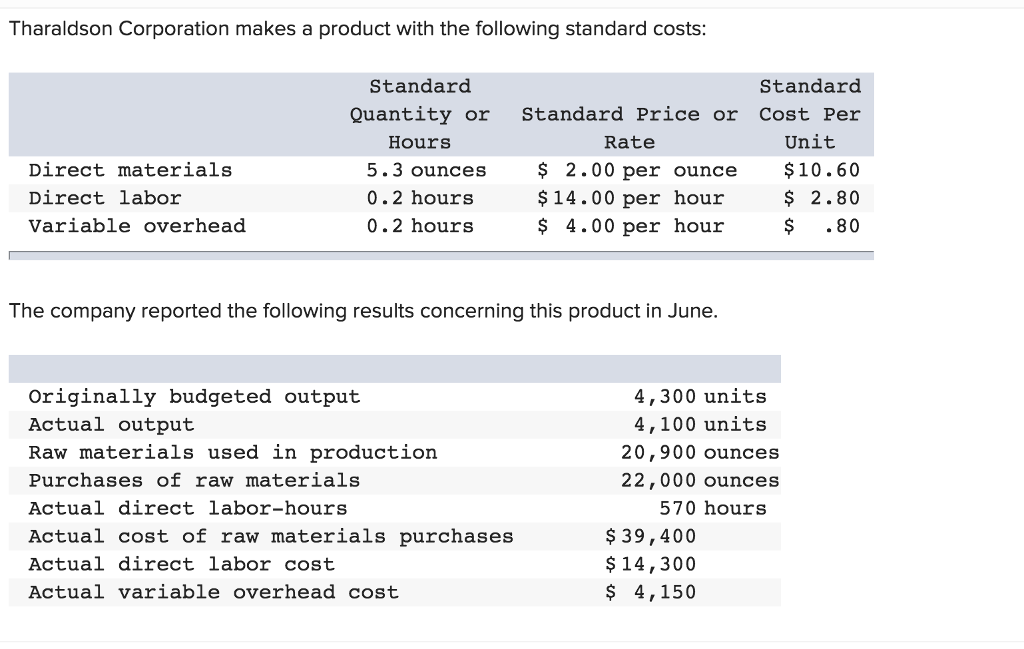Click the '4,100 units' actual output value

click(700, 425)
